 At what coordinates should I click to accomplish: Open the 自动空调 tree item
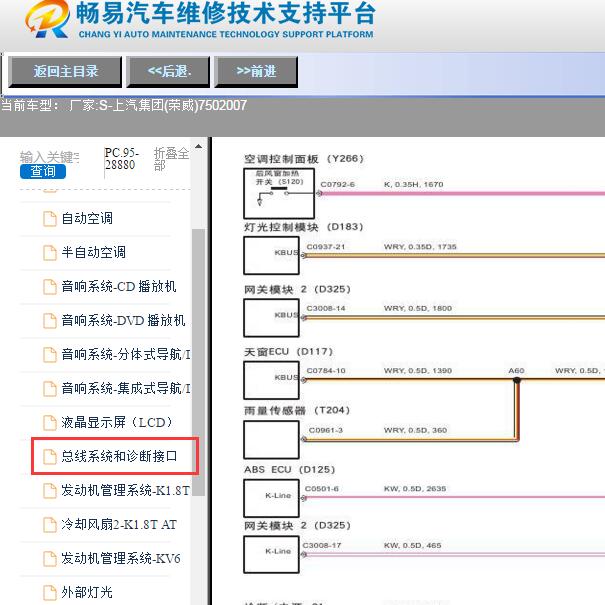87,218
